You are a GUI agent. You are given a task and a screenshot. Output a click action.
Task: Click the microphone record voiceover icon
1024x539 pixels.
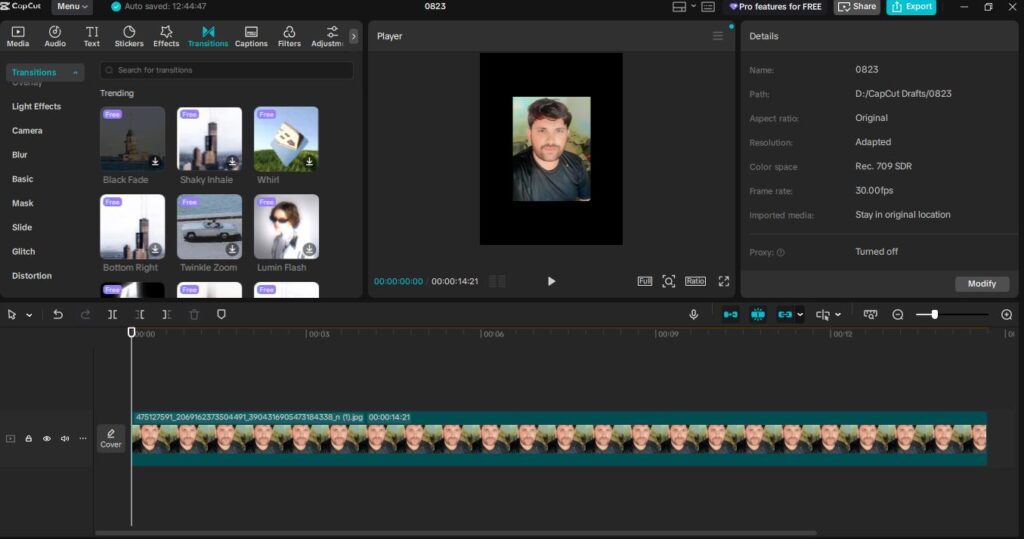pyautogui.click(x=693, y=314)
